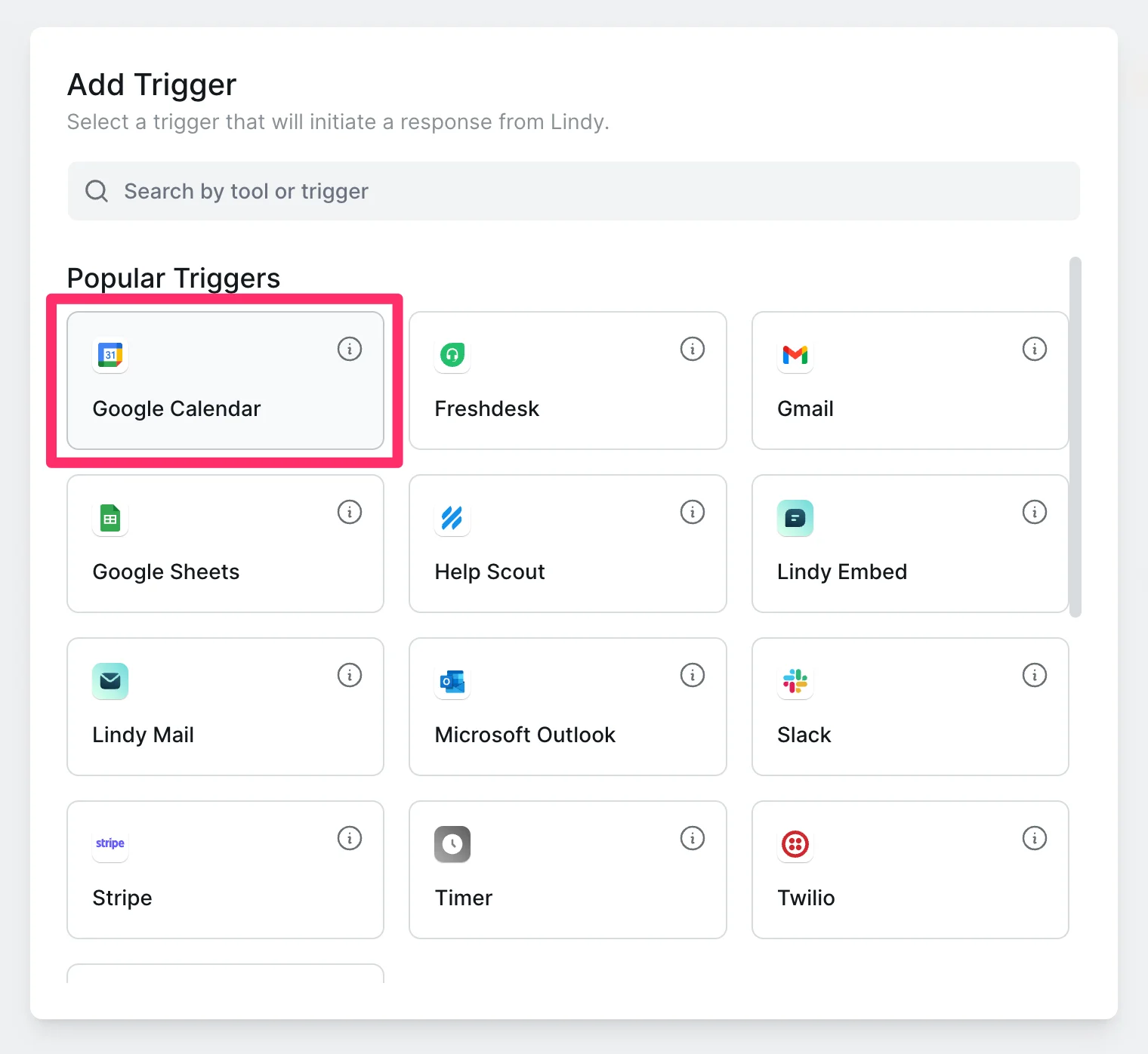This screenshot has height=1054, width=1148.
Task: Click the trigger list vertical scrollbar
Action: pos(1075,437)
